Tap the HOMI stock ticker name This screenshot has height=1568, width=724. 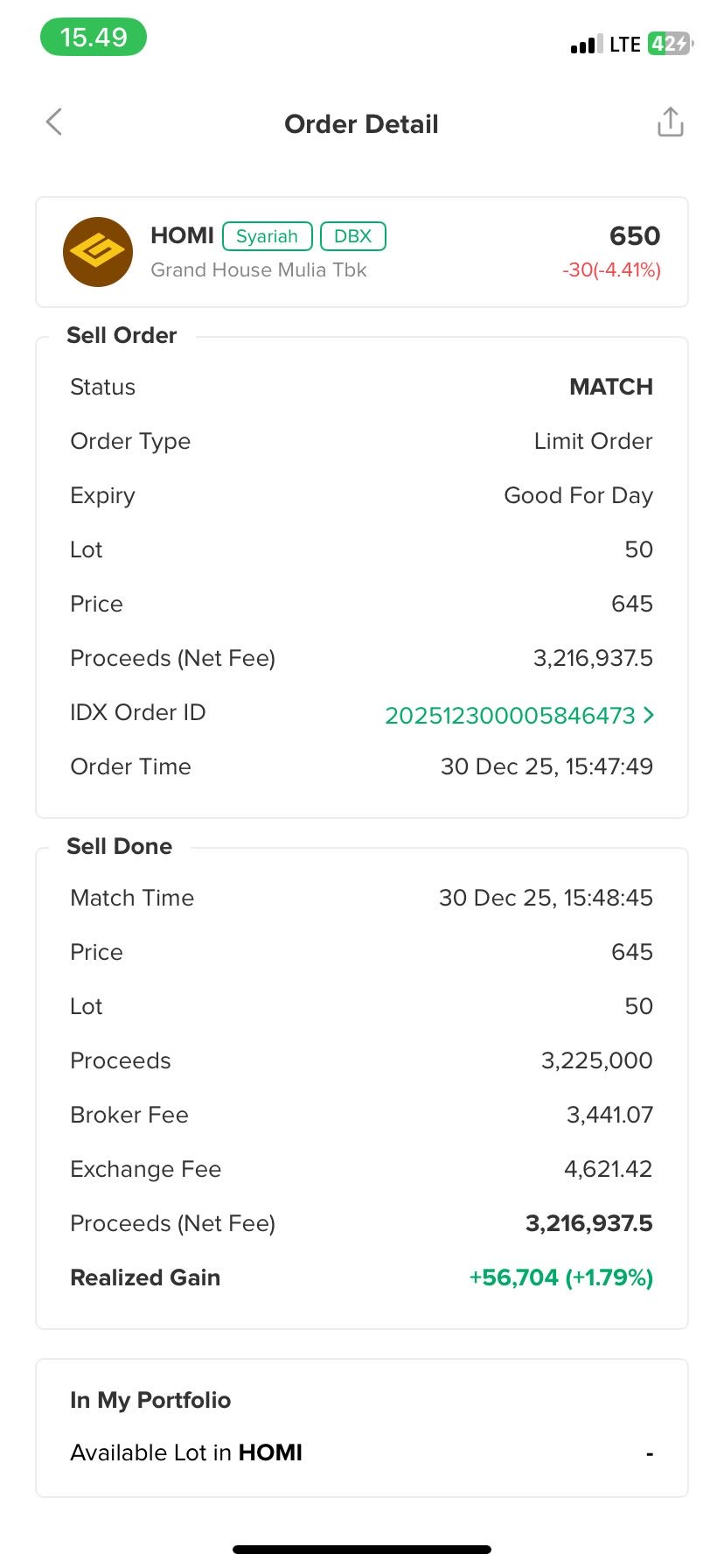[182, 236]
